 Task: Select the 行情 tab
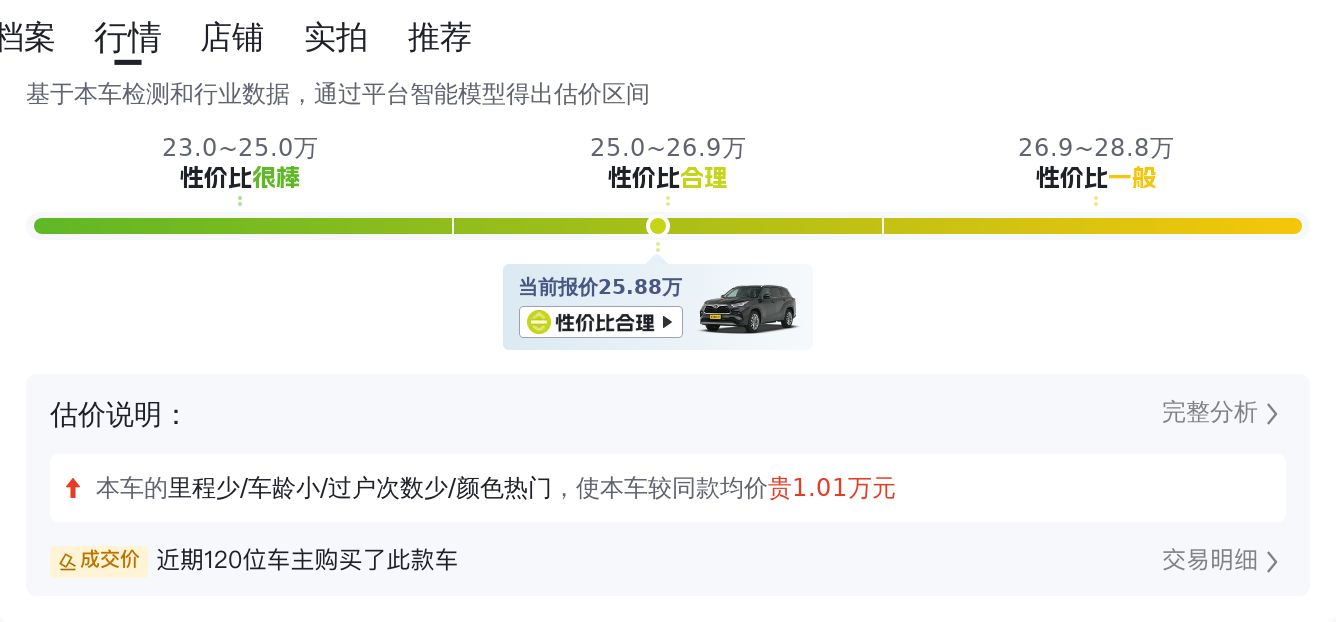click(128, 38)
